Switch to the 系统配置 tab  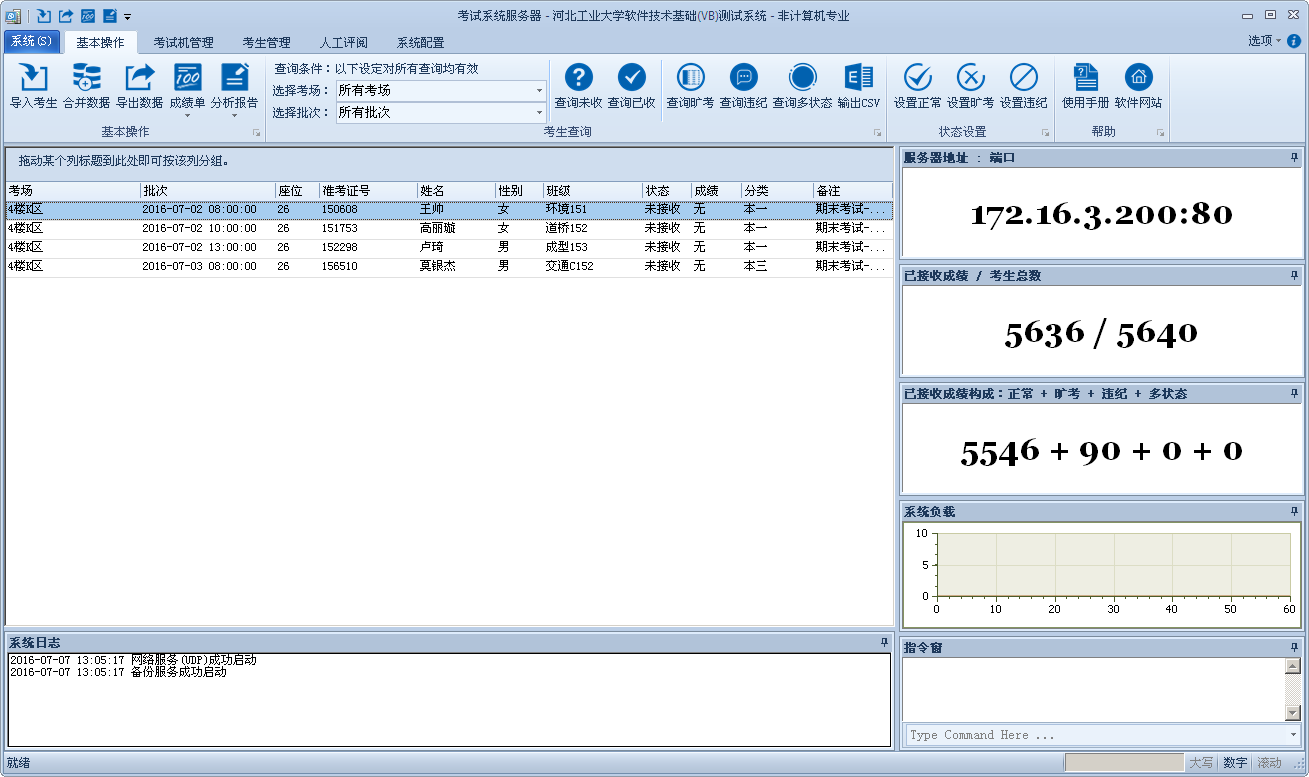(420, 43)
